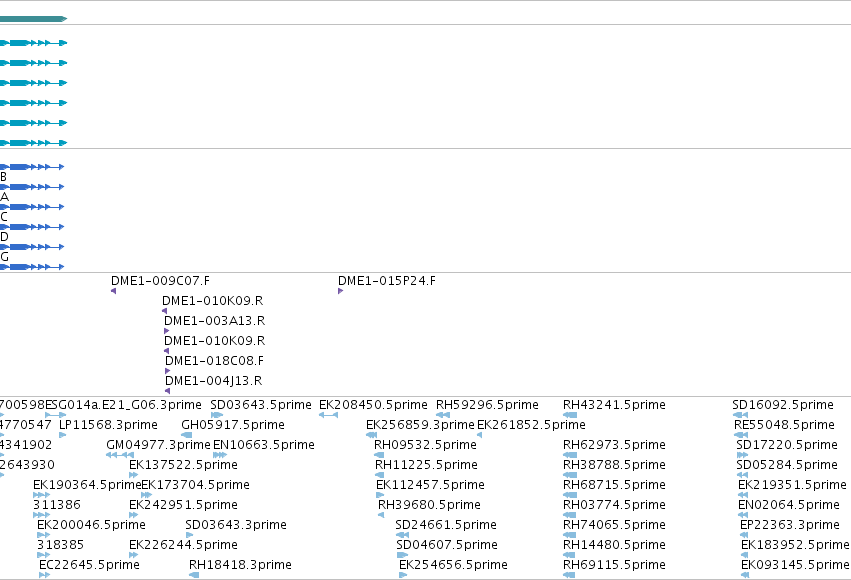Select transcript label D
Image resolution: width=851 pixels, height=580 pixels.
click(4, 237)
